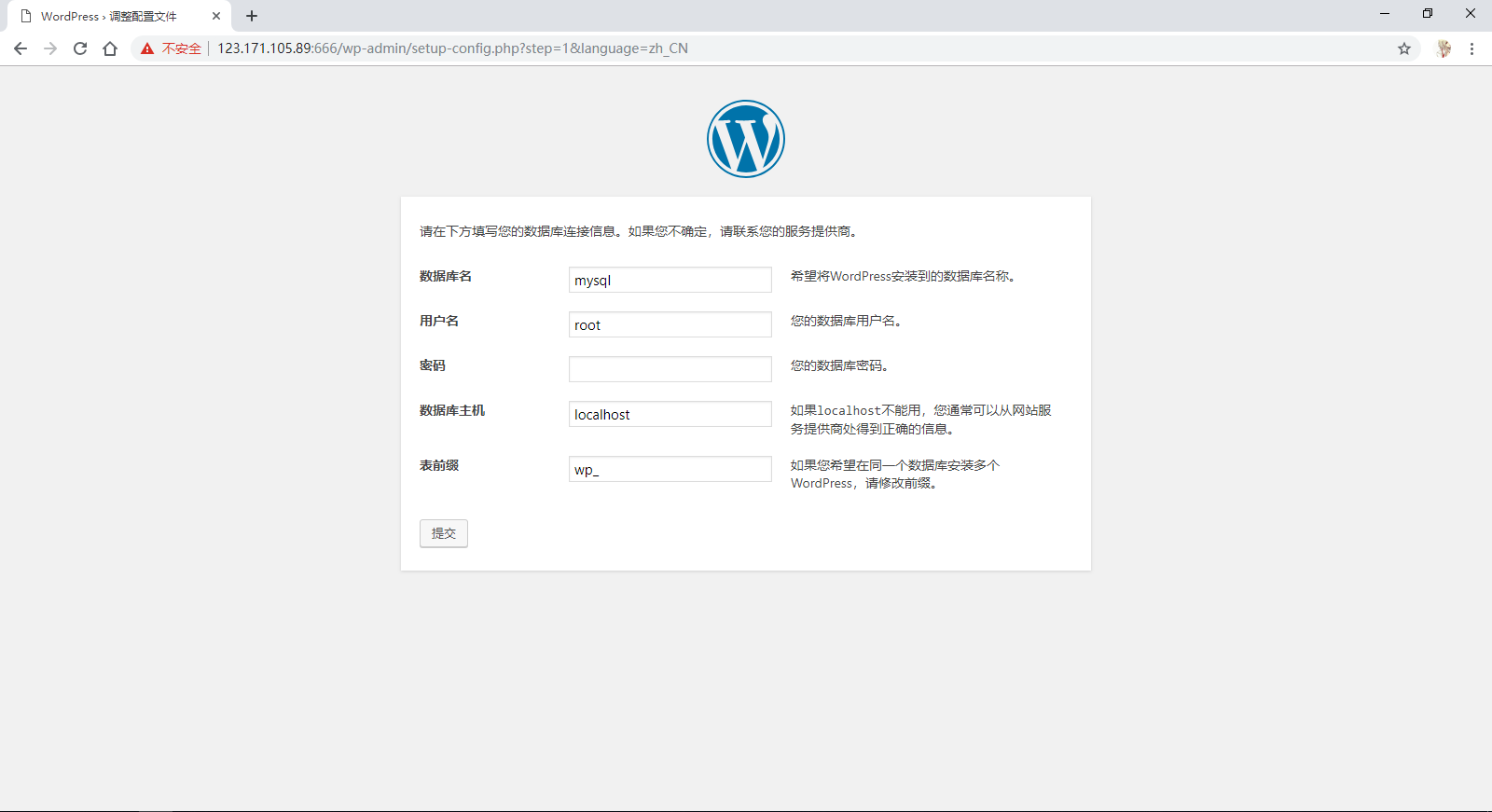Open the browser home page
The width and height of the screenshot is (1492, 812).
[110, 48]
